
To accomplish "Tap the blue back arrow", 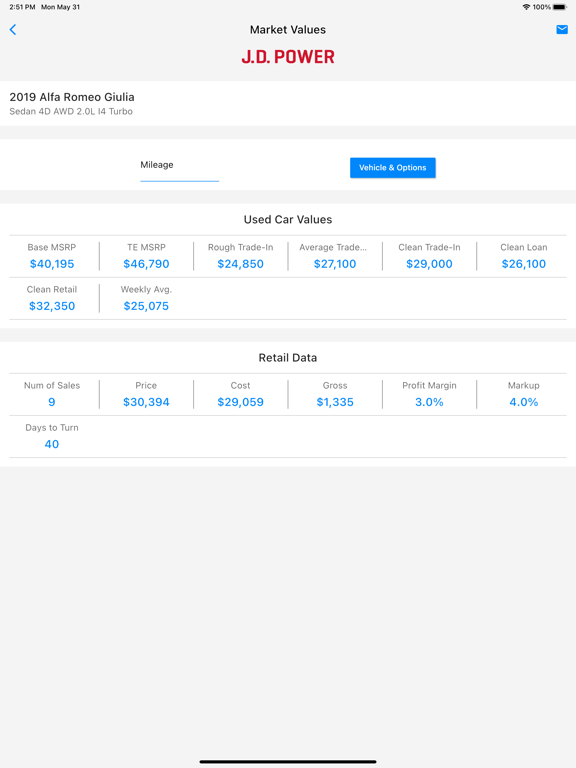I will click(13, 30).
